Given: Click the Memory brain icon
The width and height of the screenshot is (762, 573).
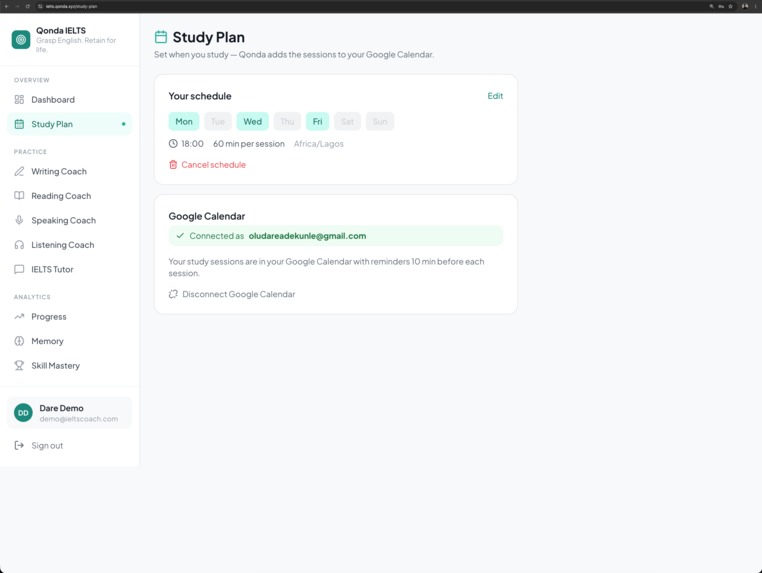Looking at the screenshot, I should (x=19, y=341).
